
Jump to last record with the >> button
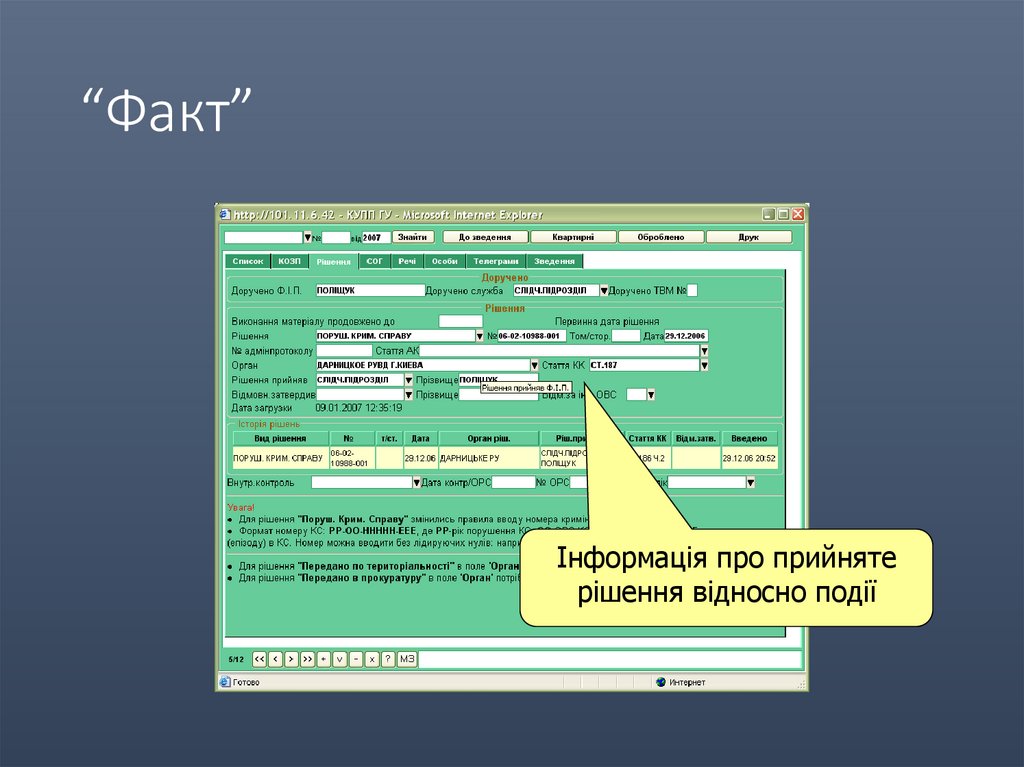(308, 659)
